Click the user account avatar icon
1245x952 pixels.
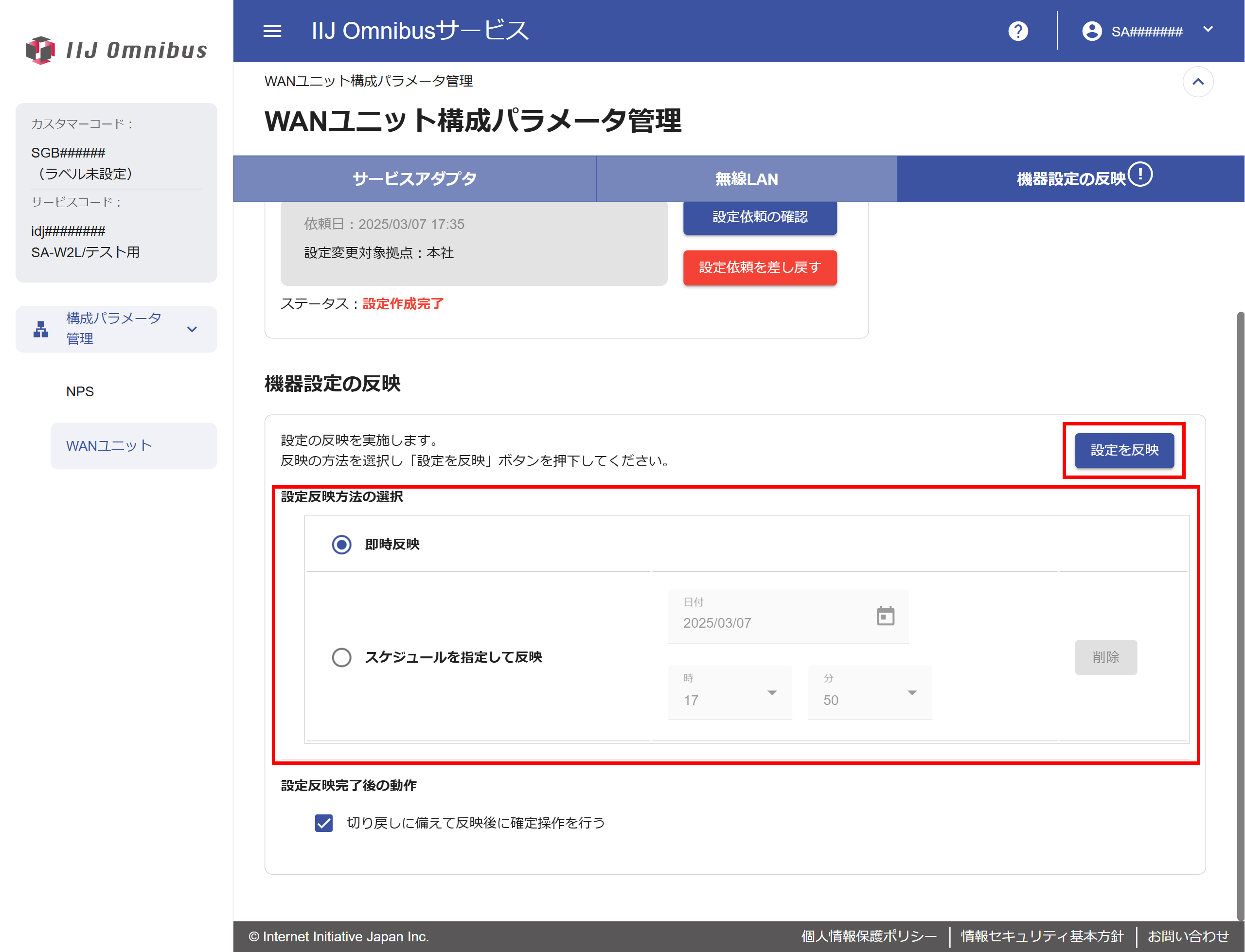point(1091,31)
